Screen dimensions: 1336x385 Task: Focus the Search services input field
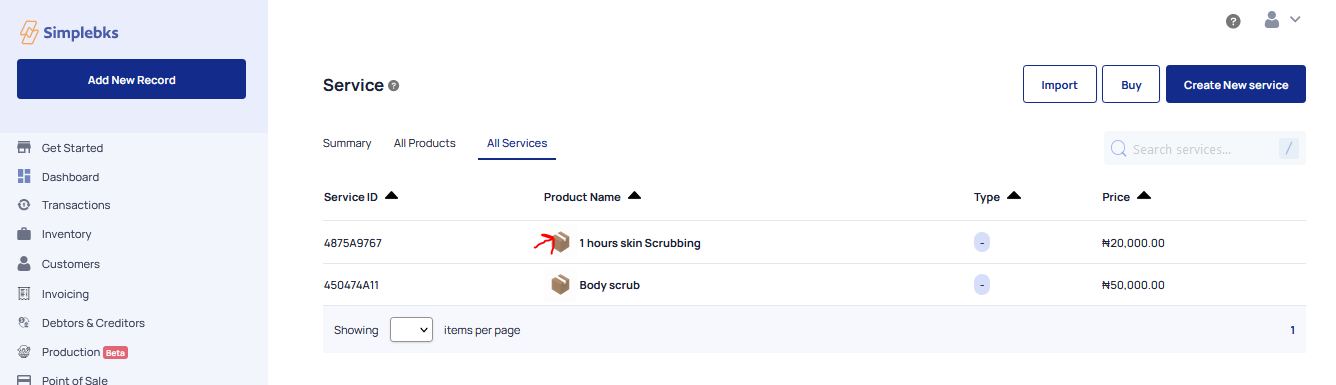pyautogui.click(x=1204, y=149)
